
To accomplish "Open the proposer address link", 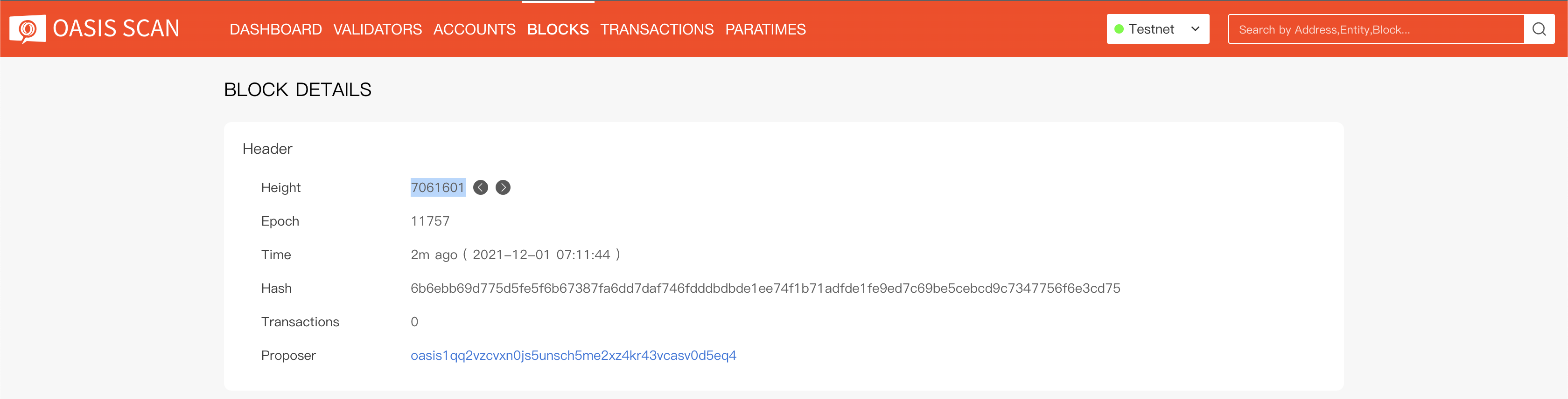I will (x=573, y=355).
